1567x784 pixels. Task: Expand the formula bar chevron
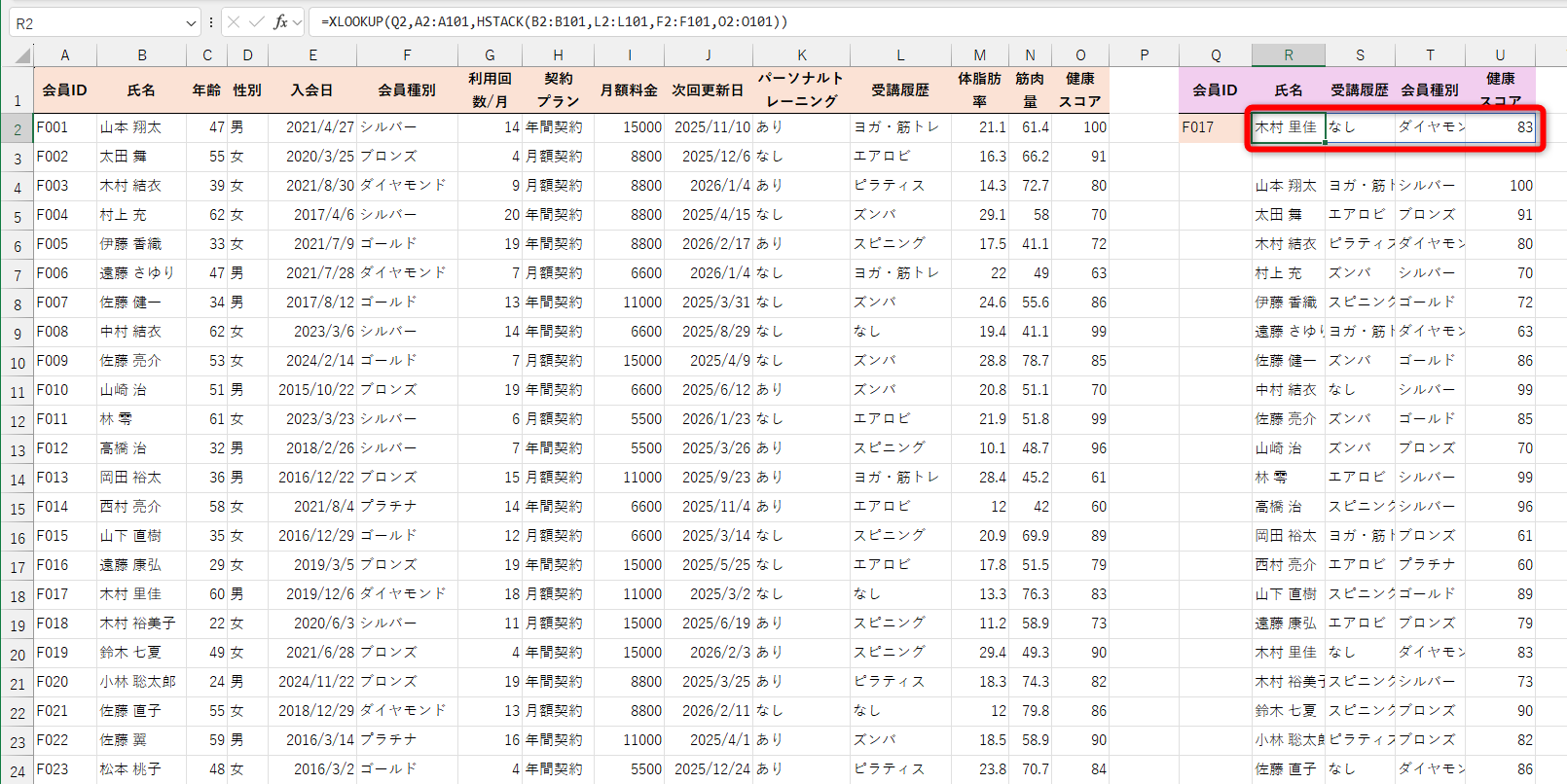click(x=298, y=21)
